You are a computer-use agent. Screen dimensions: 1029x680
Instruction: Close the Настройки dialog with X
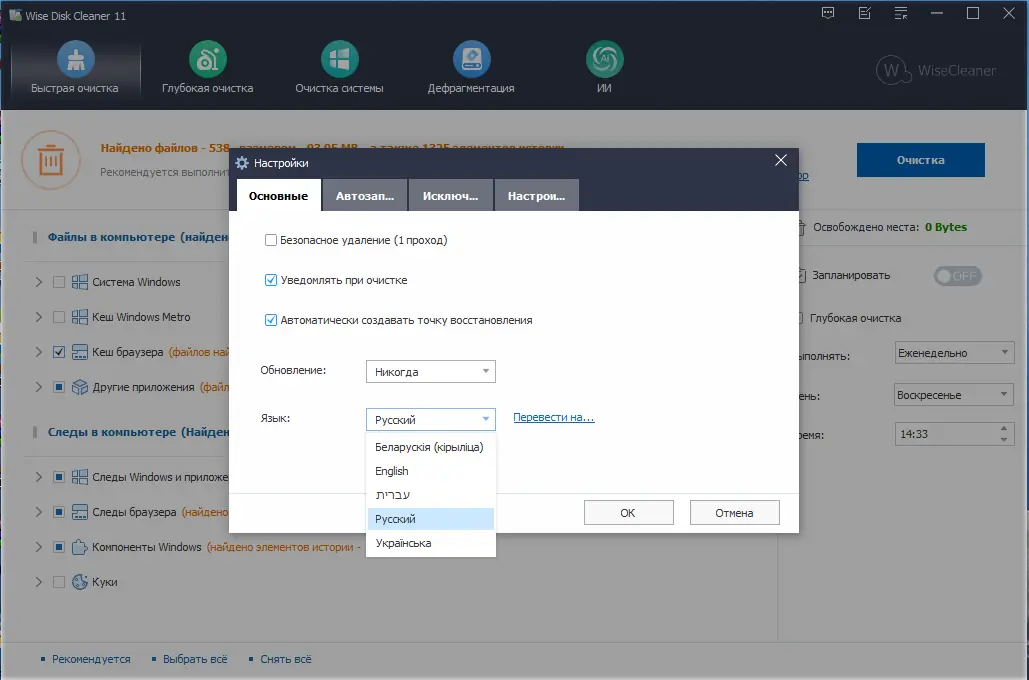tap(781, 160)
